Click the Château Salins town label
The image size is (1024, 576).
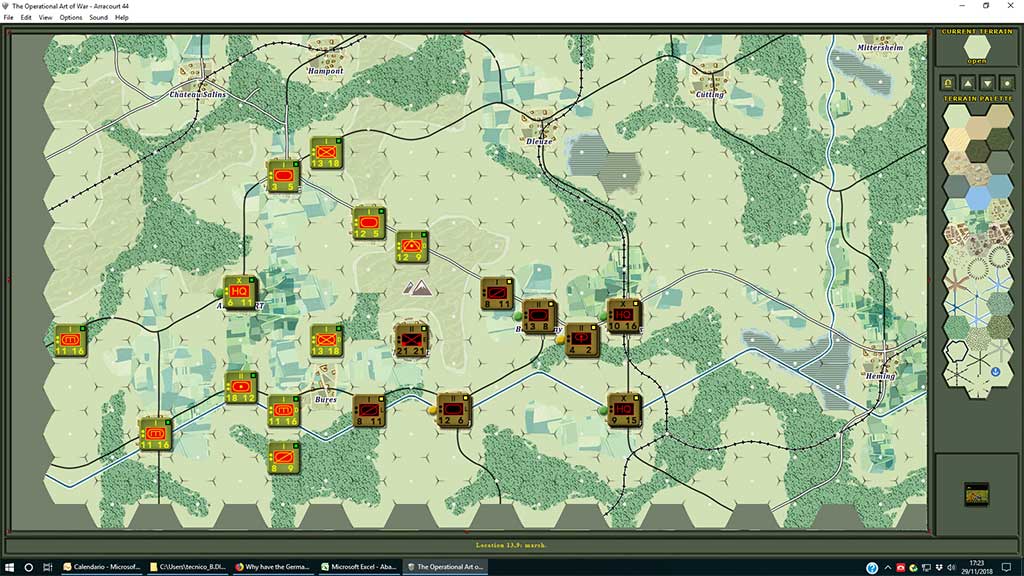[197, 95]
